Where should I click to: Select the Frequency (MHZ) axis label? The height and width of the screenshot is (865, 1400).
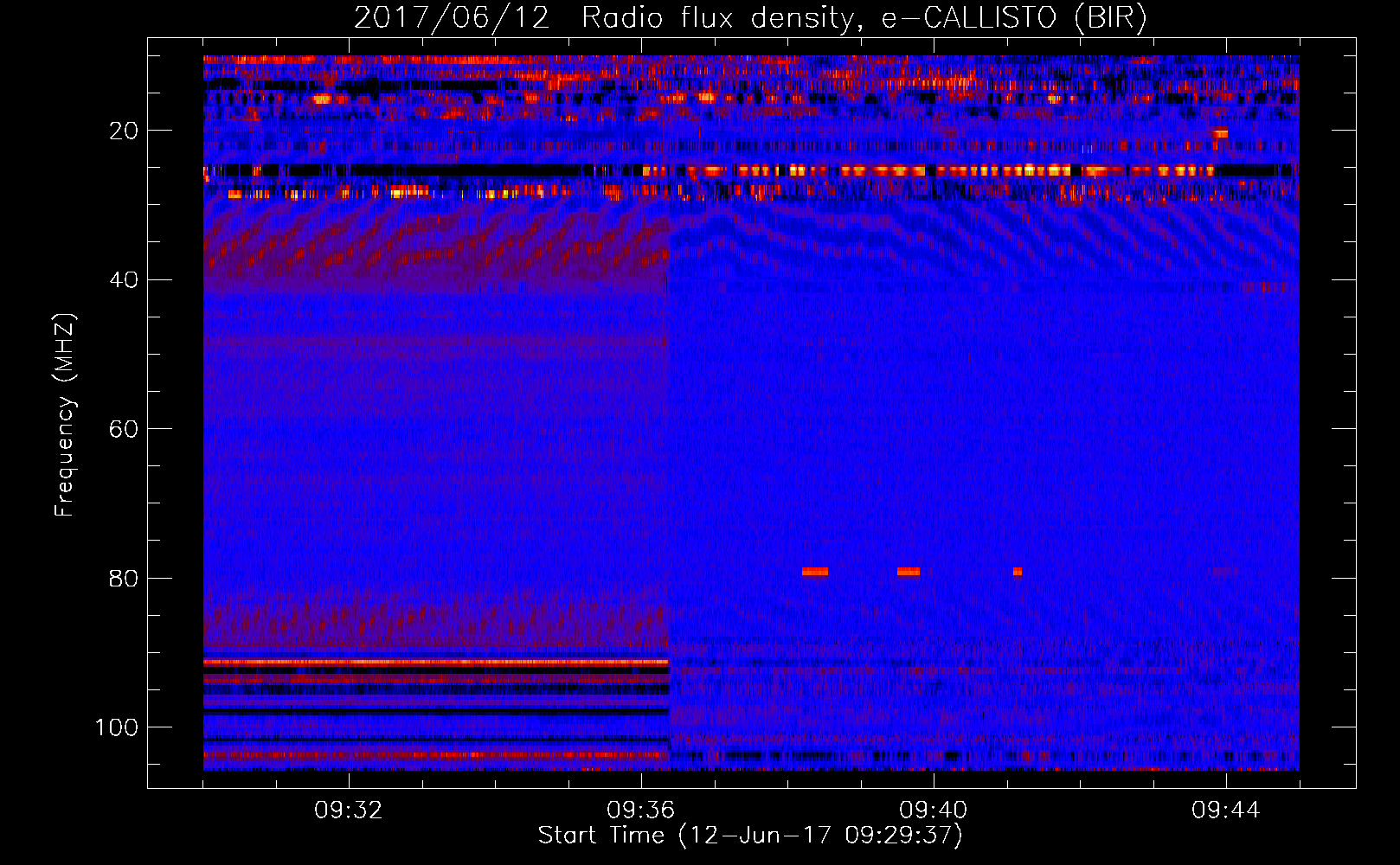pos(64,415)
